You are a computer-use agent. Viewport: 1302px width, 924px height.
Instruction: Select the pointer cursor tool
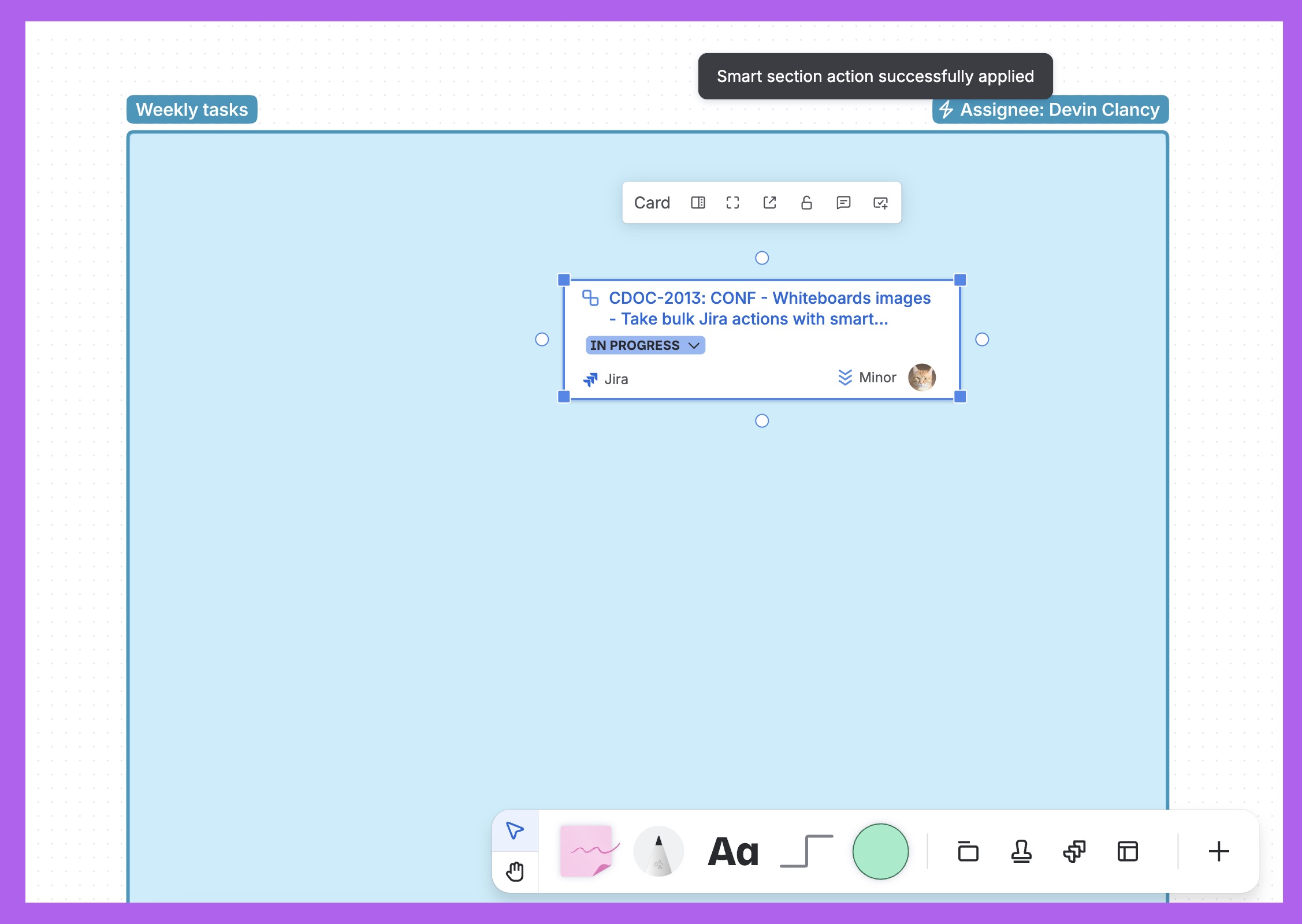pyautogui.click(x=515, y=830)
